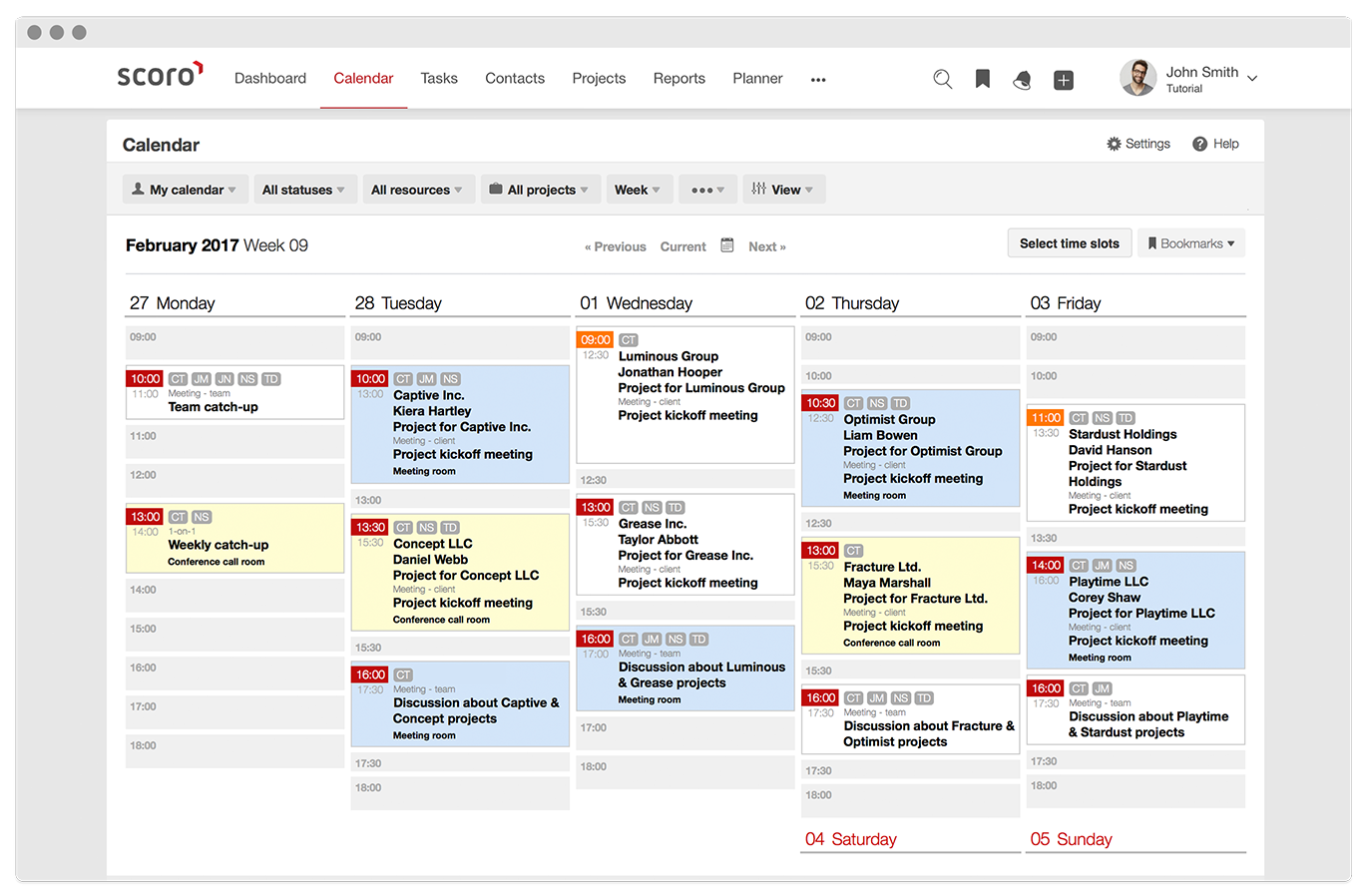Select Monday's empty 15:00 time slot
This screenshot has height=896, width=1363.
[235, 636]
